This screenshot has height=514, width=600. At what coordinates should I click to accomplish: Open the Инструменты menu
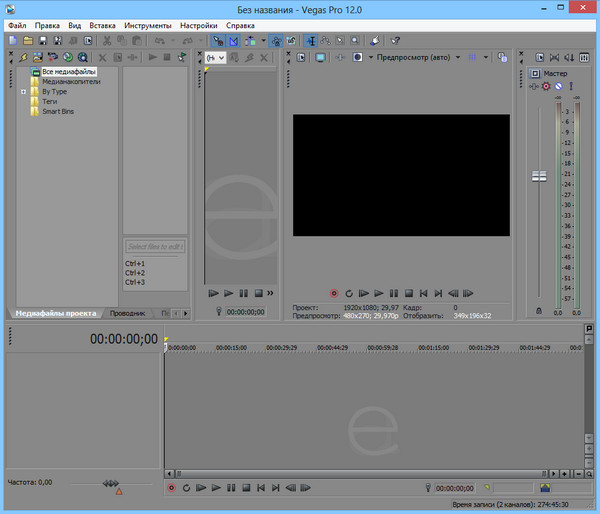pyautogui.click(x=147, y=24)
